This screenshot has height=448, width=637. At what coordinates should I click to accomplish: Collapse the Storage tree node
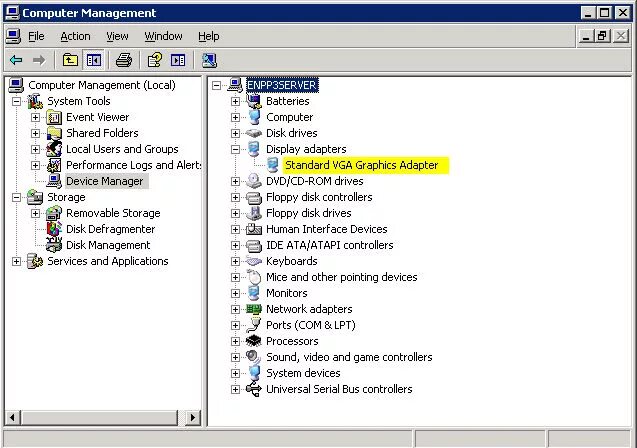coord(16,197)
